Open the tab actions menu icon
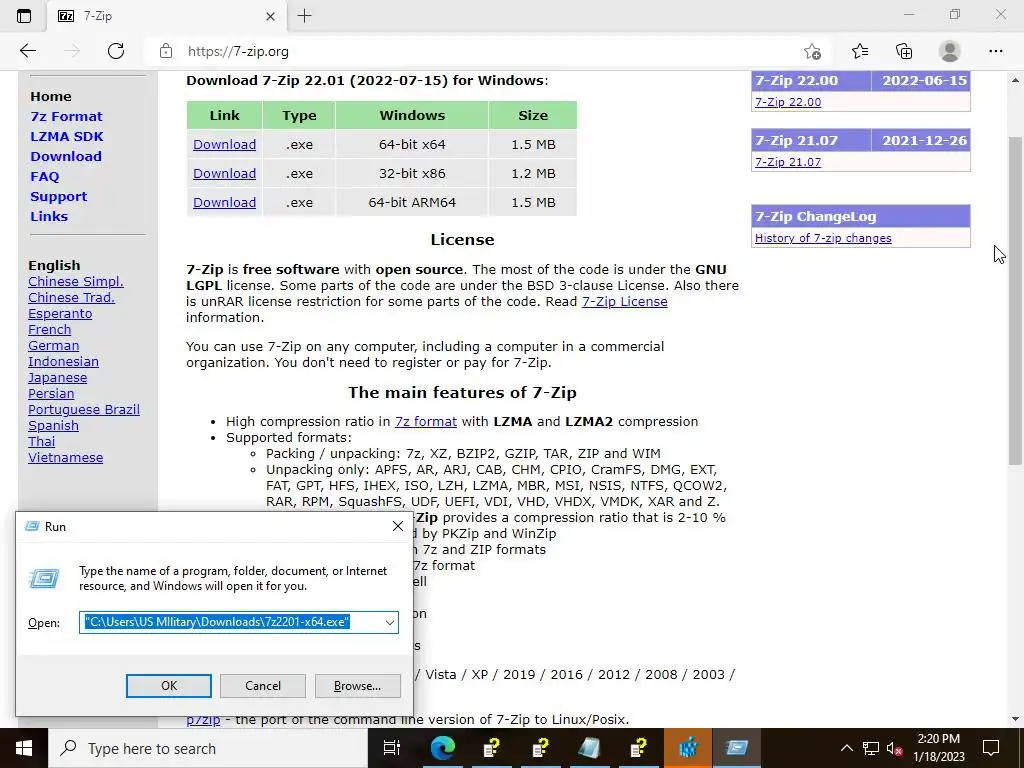The width and height of the screenshot is (1024, 768). (24, 16)
